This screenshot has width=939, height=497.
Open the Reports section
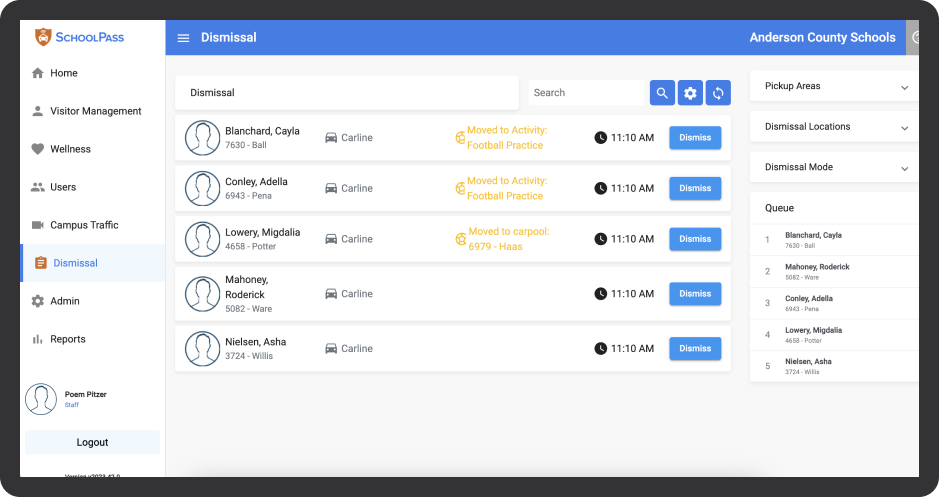[x=68, y=339]
